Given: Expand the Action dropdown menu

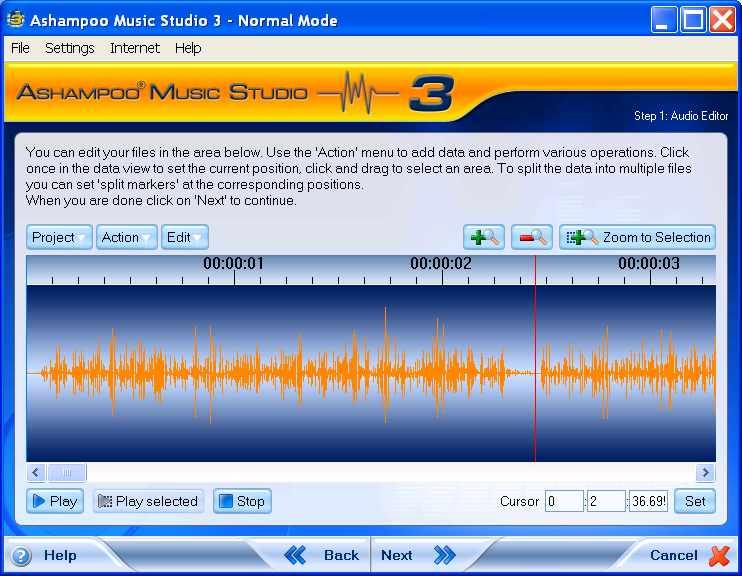Looking at the screenshot, I should [x=126, y=237].
